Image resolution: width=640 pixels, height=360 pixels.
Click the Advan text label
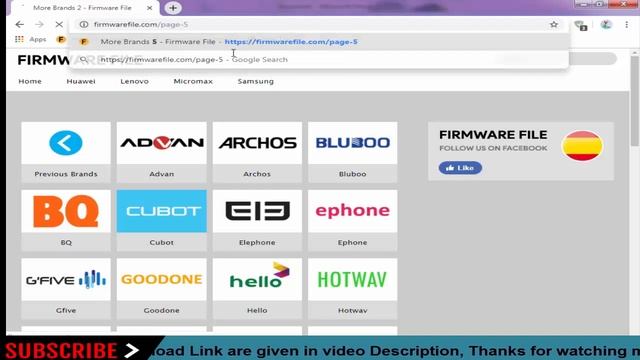point(162,174)
